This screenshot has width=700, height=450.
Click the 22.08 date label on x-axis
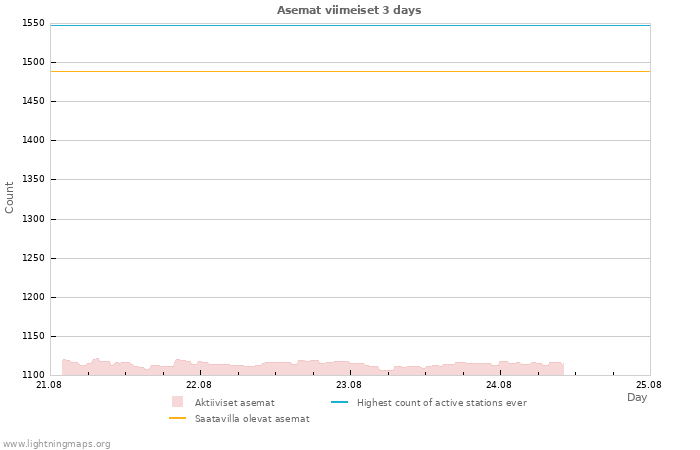tap(199, 384)
